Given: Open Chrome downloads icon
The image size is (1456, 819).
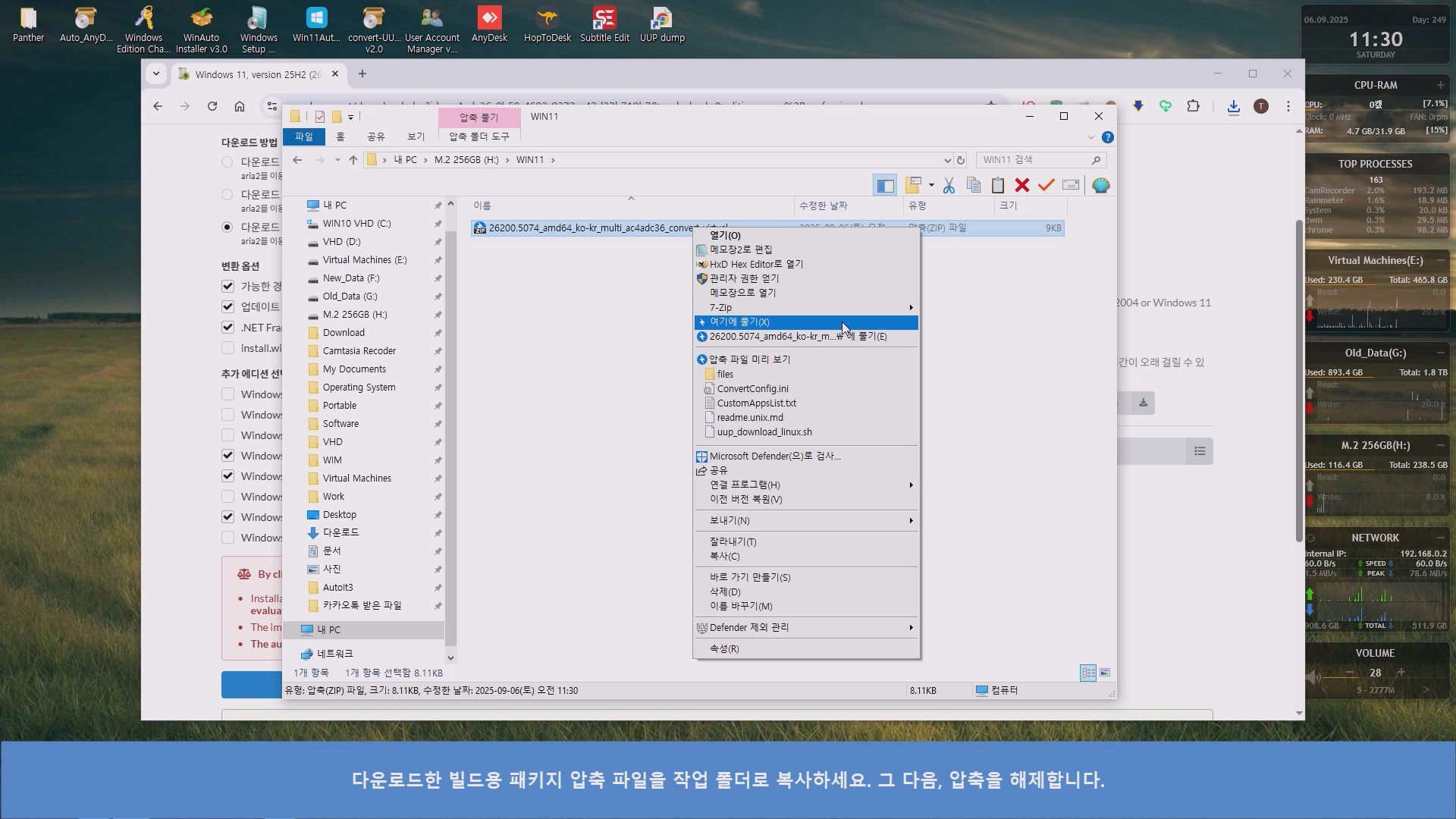Looking at the screenshot, I should pyautogui.click(x=1234, y=107).
